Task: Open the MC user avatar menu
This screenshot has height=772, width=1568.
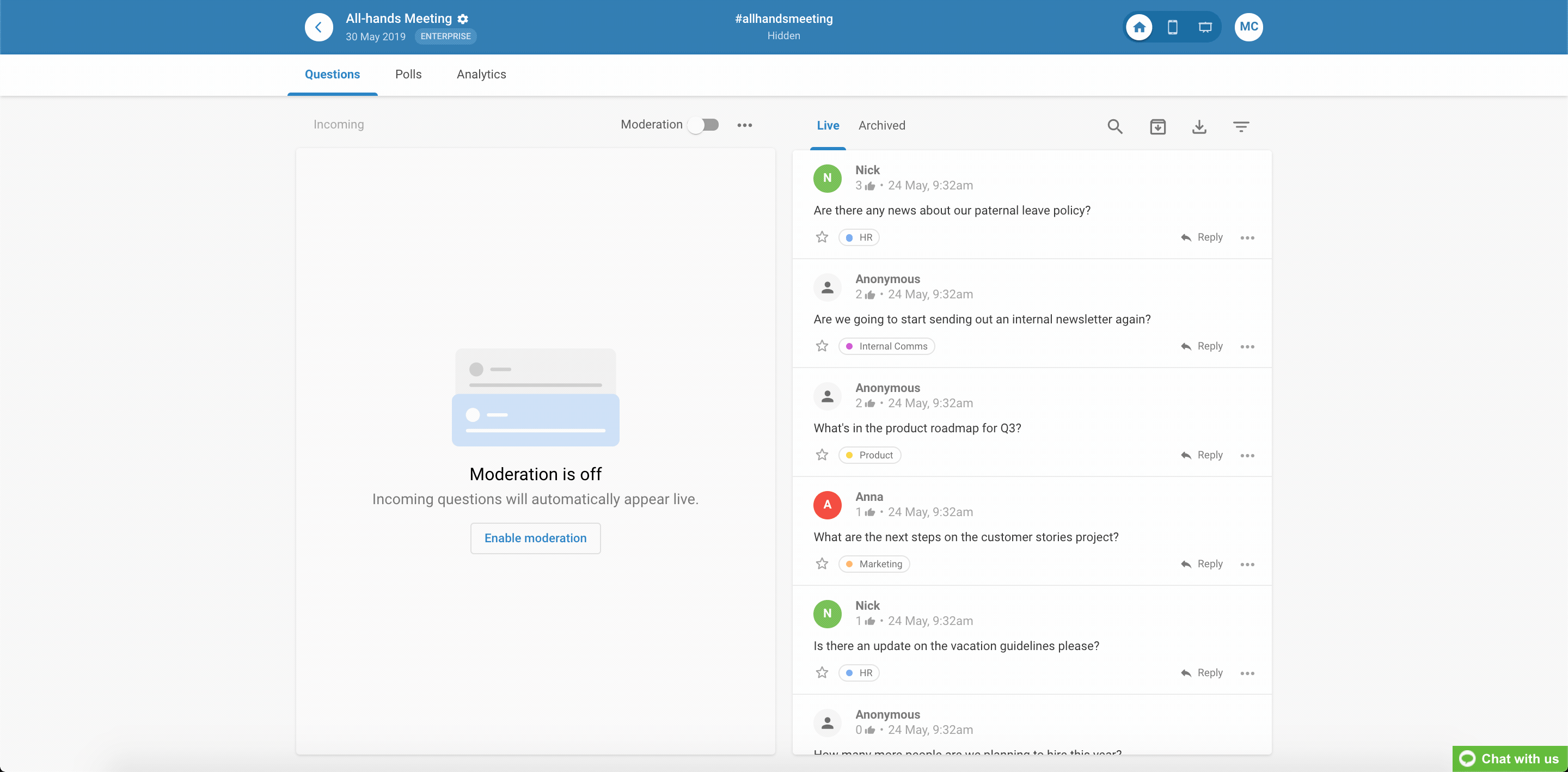Action: [x=1248, y=27]
